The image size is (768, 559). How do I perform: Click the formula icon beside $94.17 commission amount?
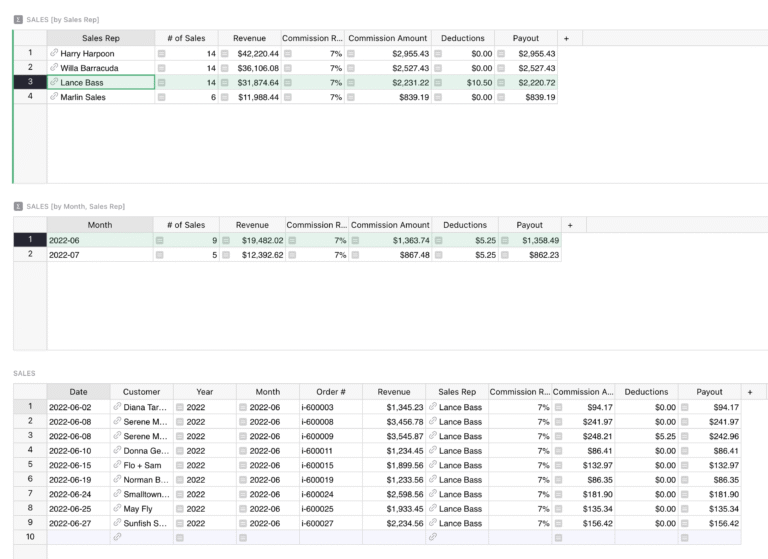pyautogui.click(x=558, y=407)
